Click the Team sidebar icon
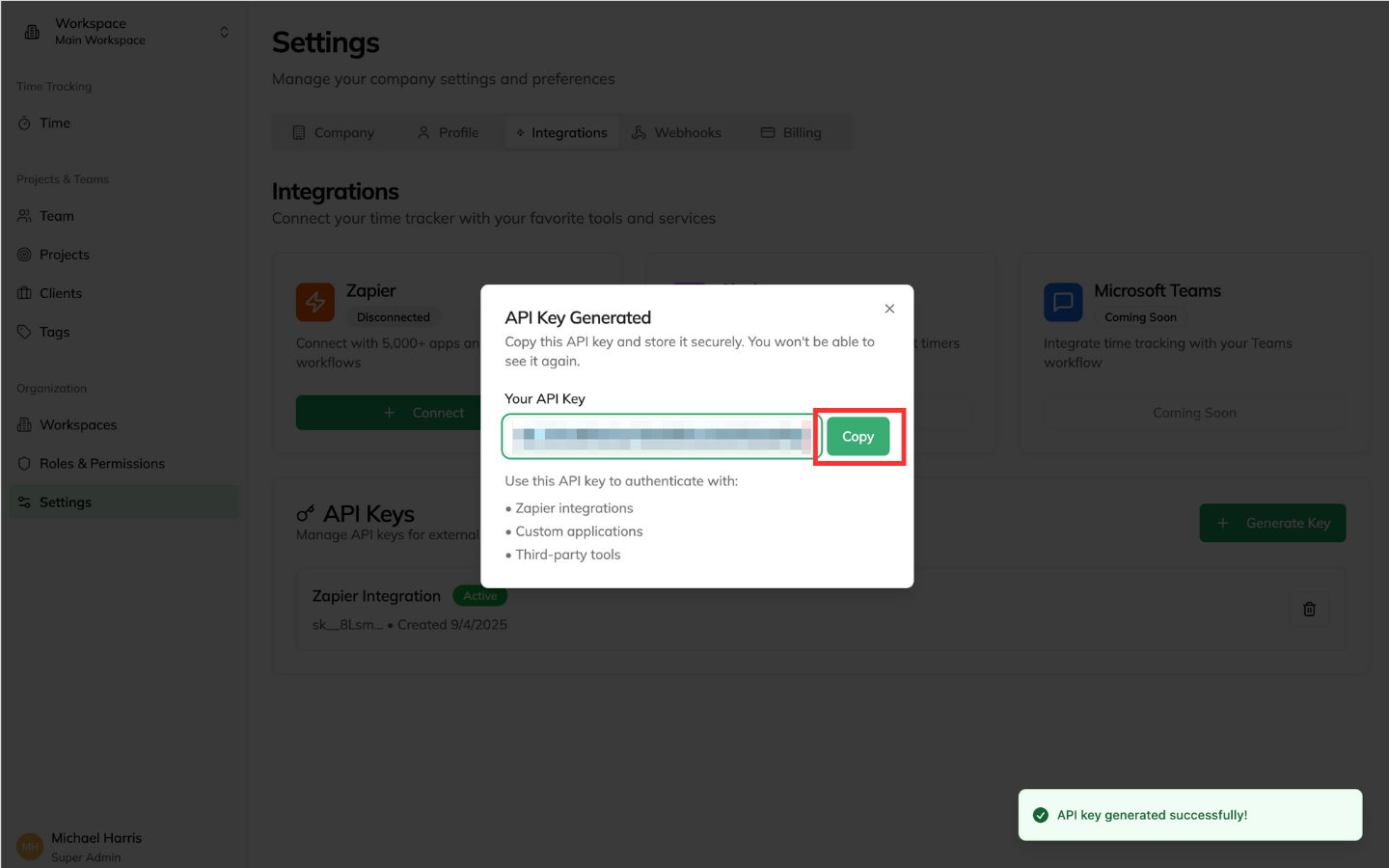The image size is (1389, 868). coord(27,215)
